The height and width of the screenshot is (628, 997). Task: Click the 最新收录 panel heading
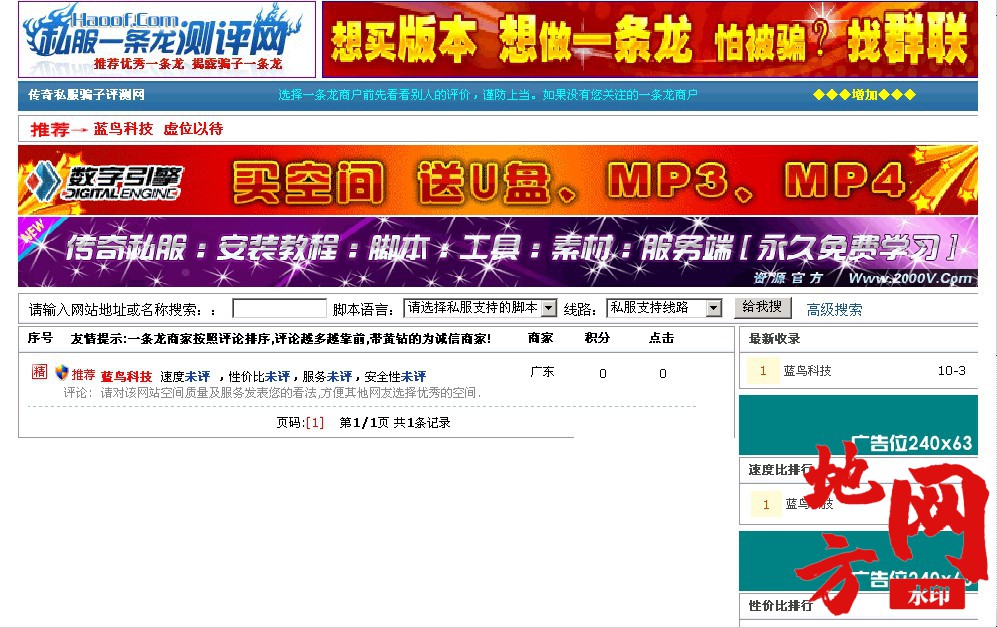pyautogui.click(x=774, y=339)
